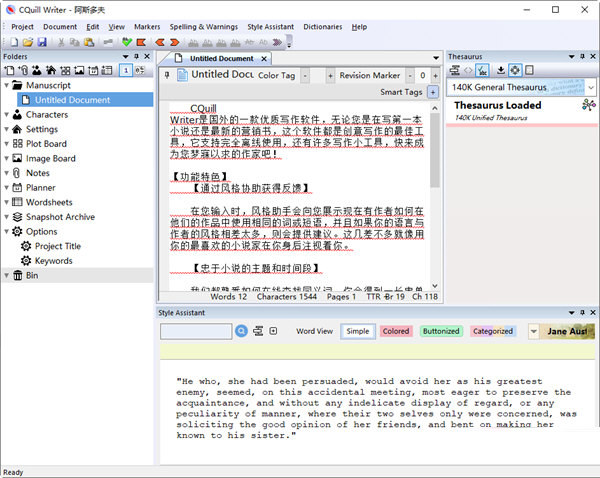The height and width of the screenshot is (478, 600).
Task: Add new setting using house icon
Action: coord(51,70)
